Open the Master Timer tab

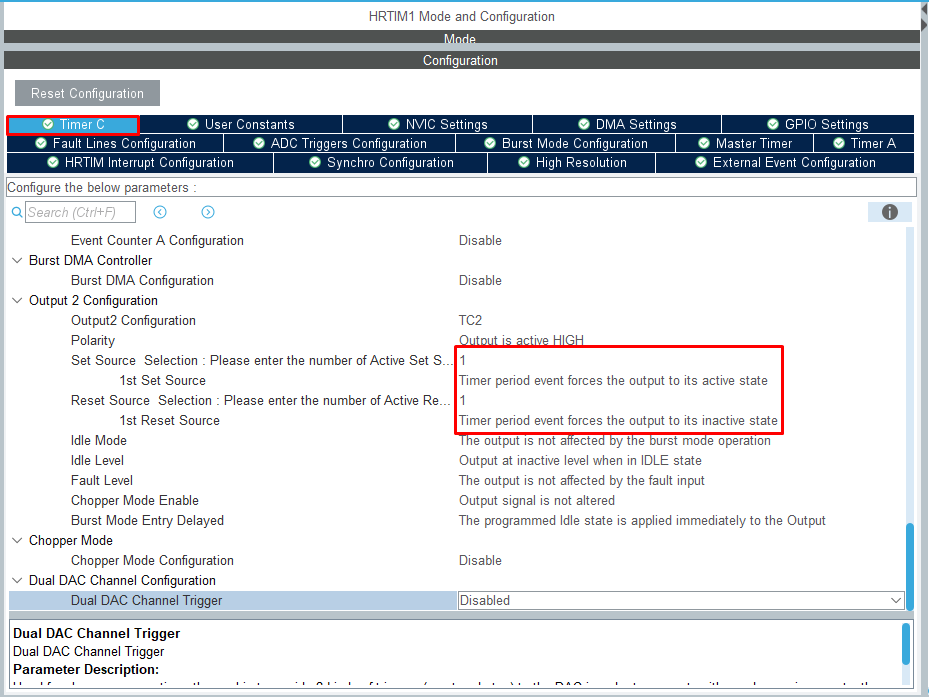[x=745, y=143]
